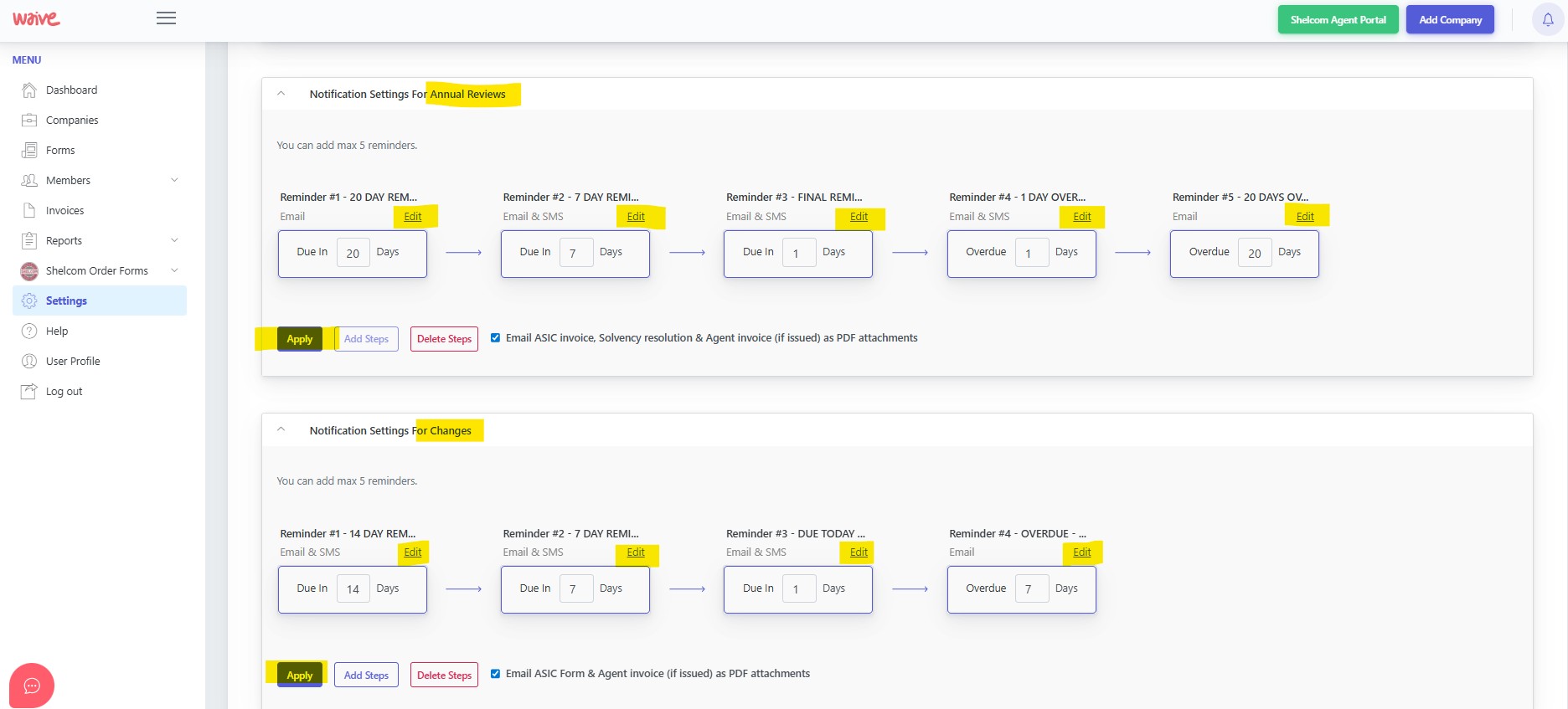
Task: Select Settings menu item
Action: [100, 301]
